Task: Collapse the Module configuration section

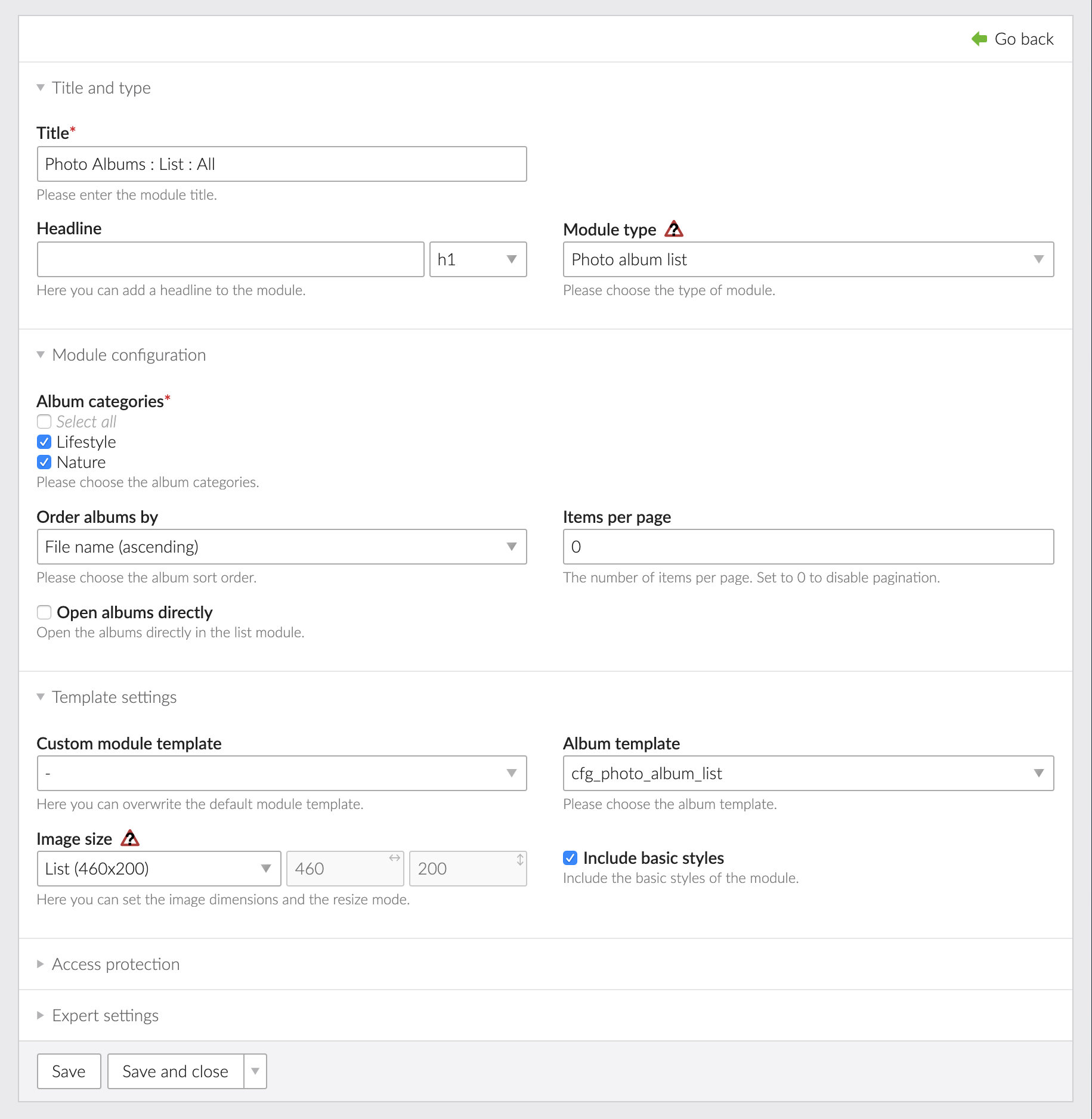Action: [x=128, y=355]
